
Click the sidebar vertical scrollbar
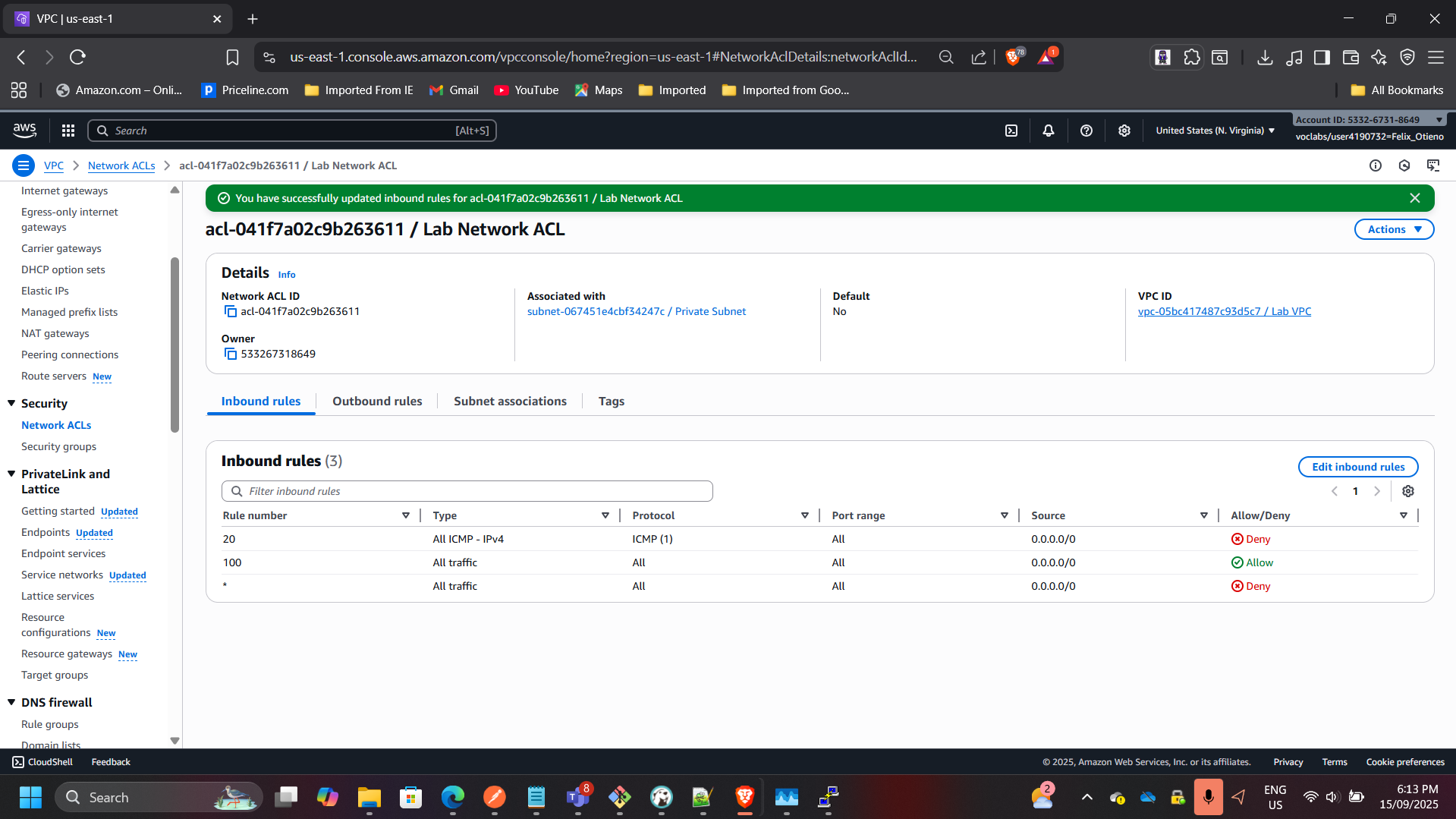[175, 345]
